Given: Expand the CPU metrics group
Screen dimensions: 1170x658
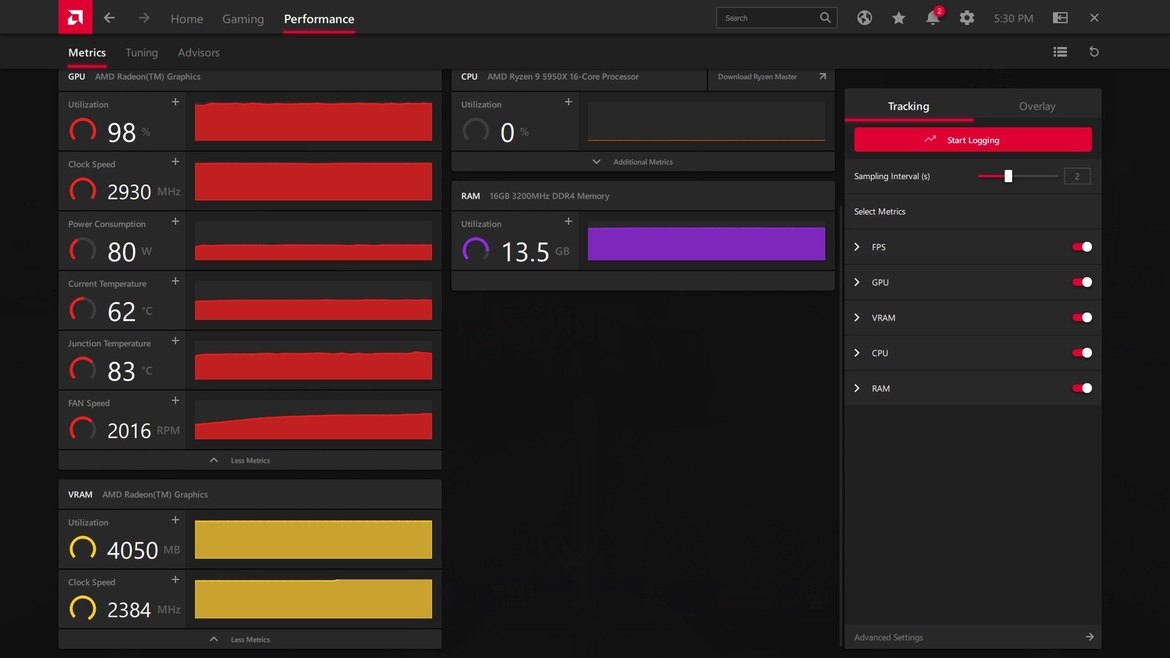Looking at the screenshot, I should (857, 353).
